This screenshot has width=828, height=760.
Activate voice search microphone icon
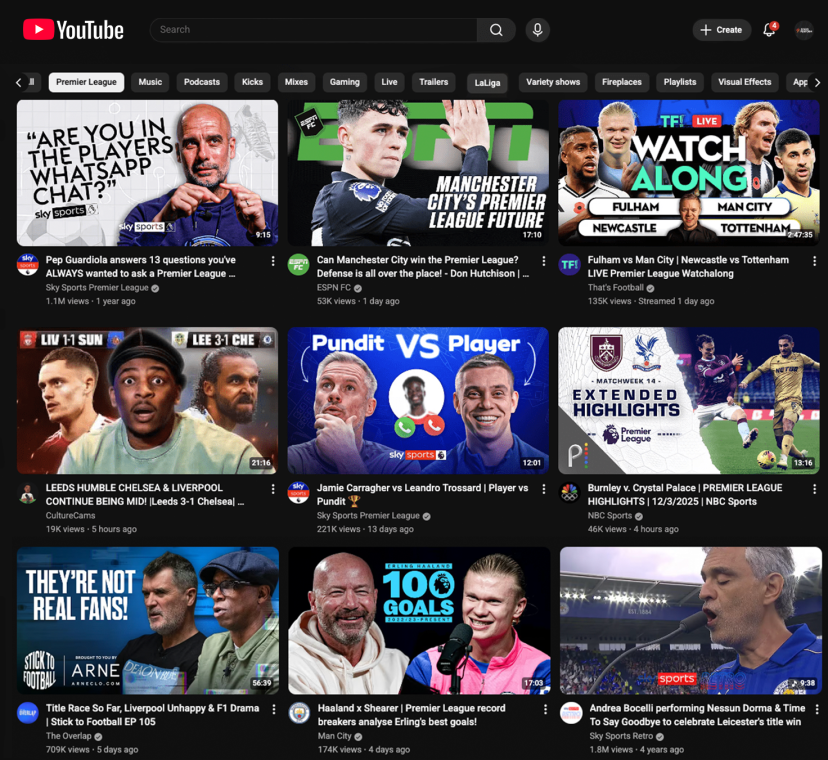pyautogui.click(x=537, y=30)
